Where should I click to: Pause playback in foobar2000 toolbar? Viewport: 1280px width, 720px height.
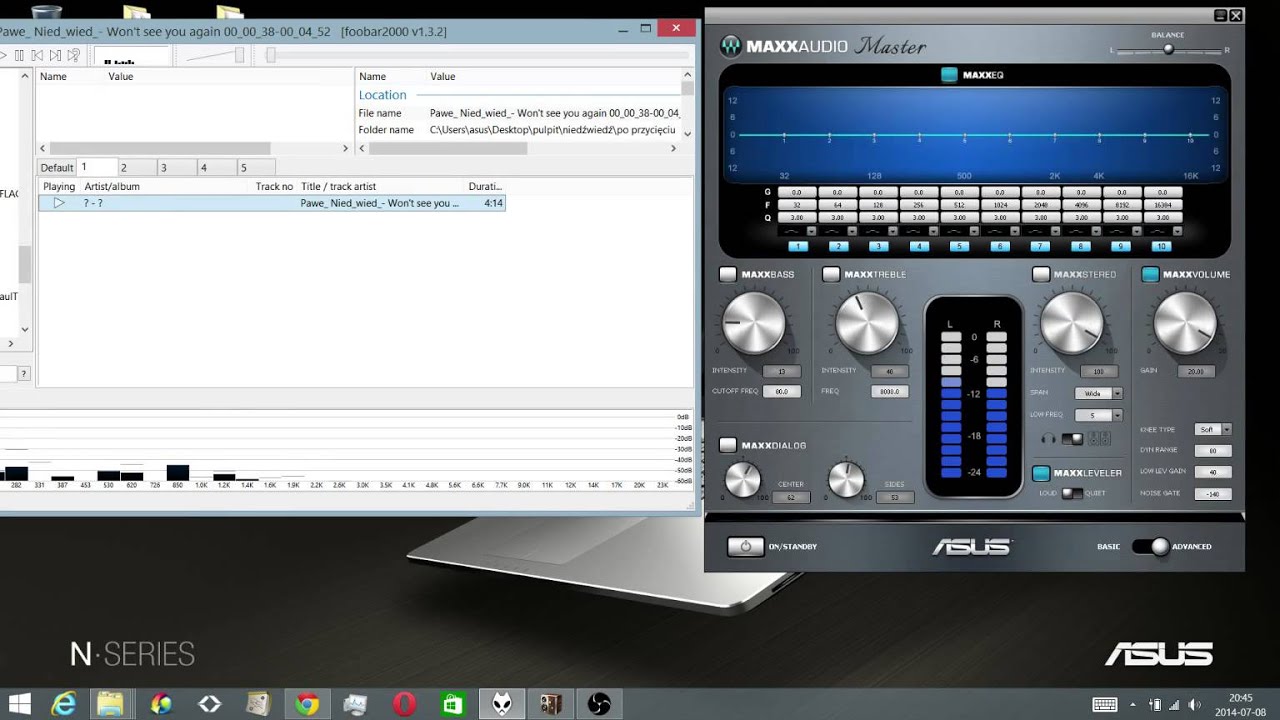[19, 56]
